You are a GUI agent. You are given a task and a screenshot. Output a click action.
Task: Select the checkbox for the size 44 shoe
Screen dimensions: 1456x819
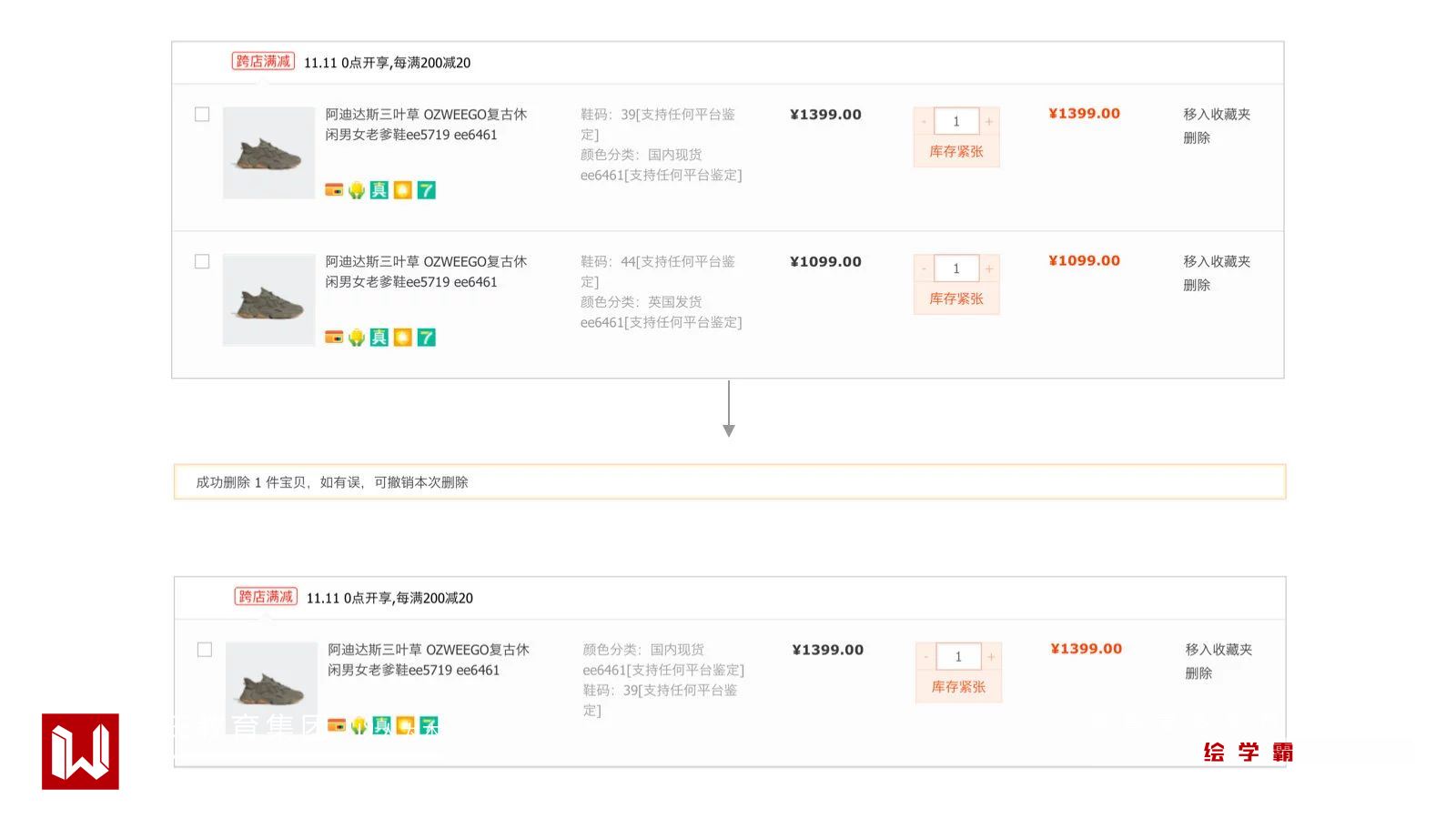[x=202, y=262]
